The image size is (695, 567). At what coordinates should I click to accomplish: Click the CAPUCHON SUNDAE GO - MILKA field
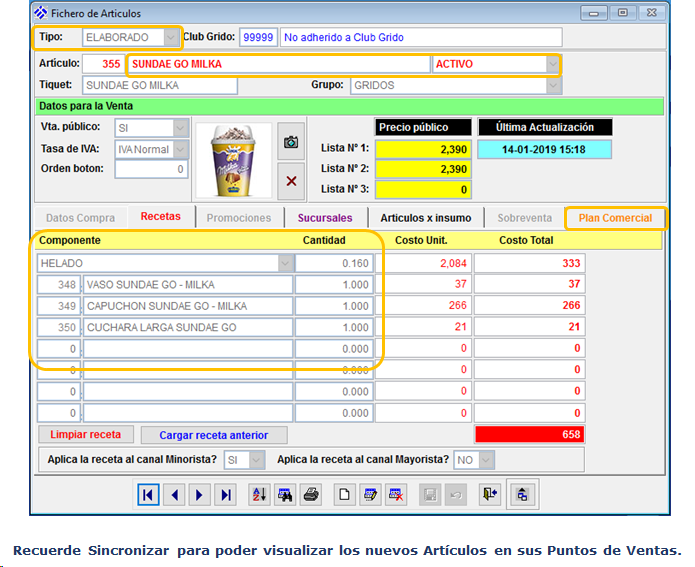[188, 306]
